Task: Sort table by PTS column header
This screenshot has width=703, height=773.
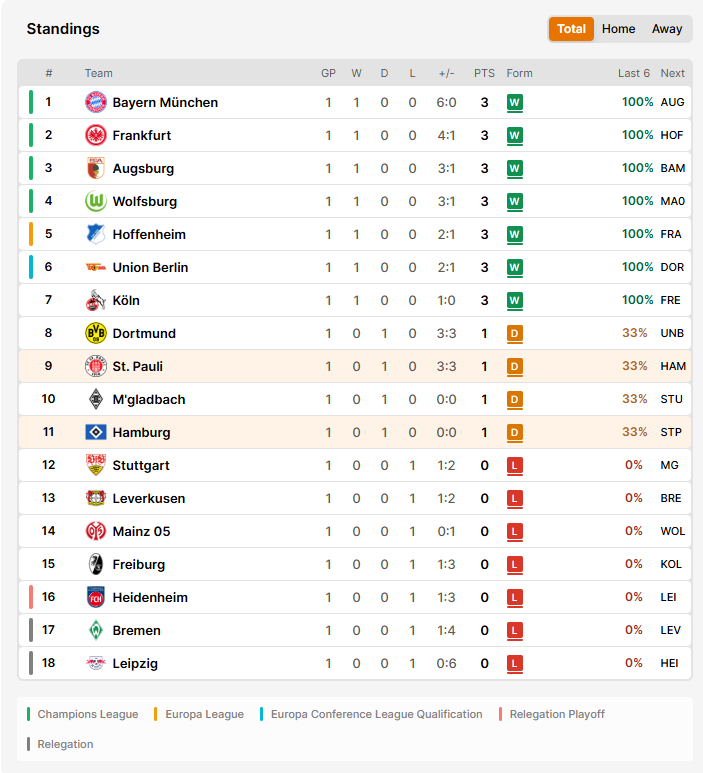Action: pos(484,73)
